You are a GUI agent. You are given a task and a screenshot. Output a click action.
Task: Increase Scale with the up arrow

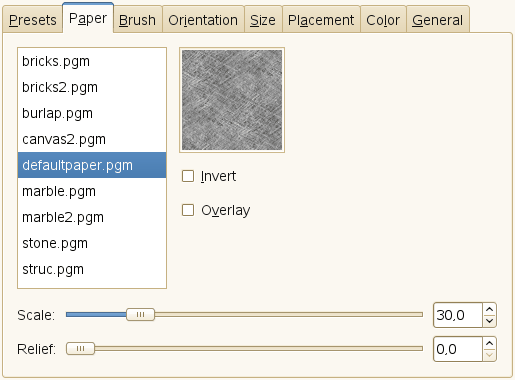[489, 309]
